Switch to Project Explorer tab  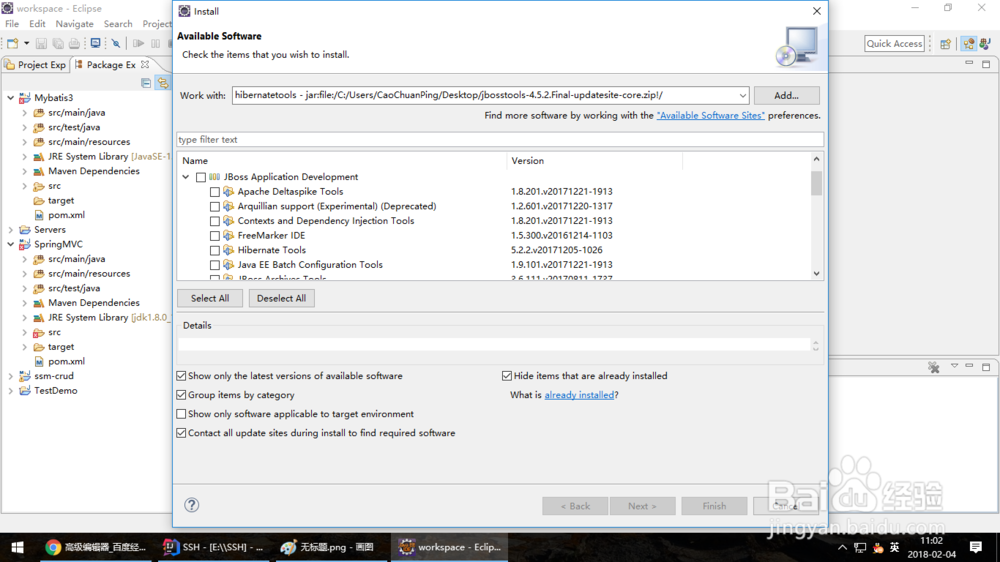click(x=36, y=64)
